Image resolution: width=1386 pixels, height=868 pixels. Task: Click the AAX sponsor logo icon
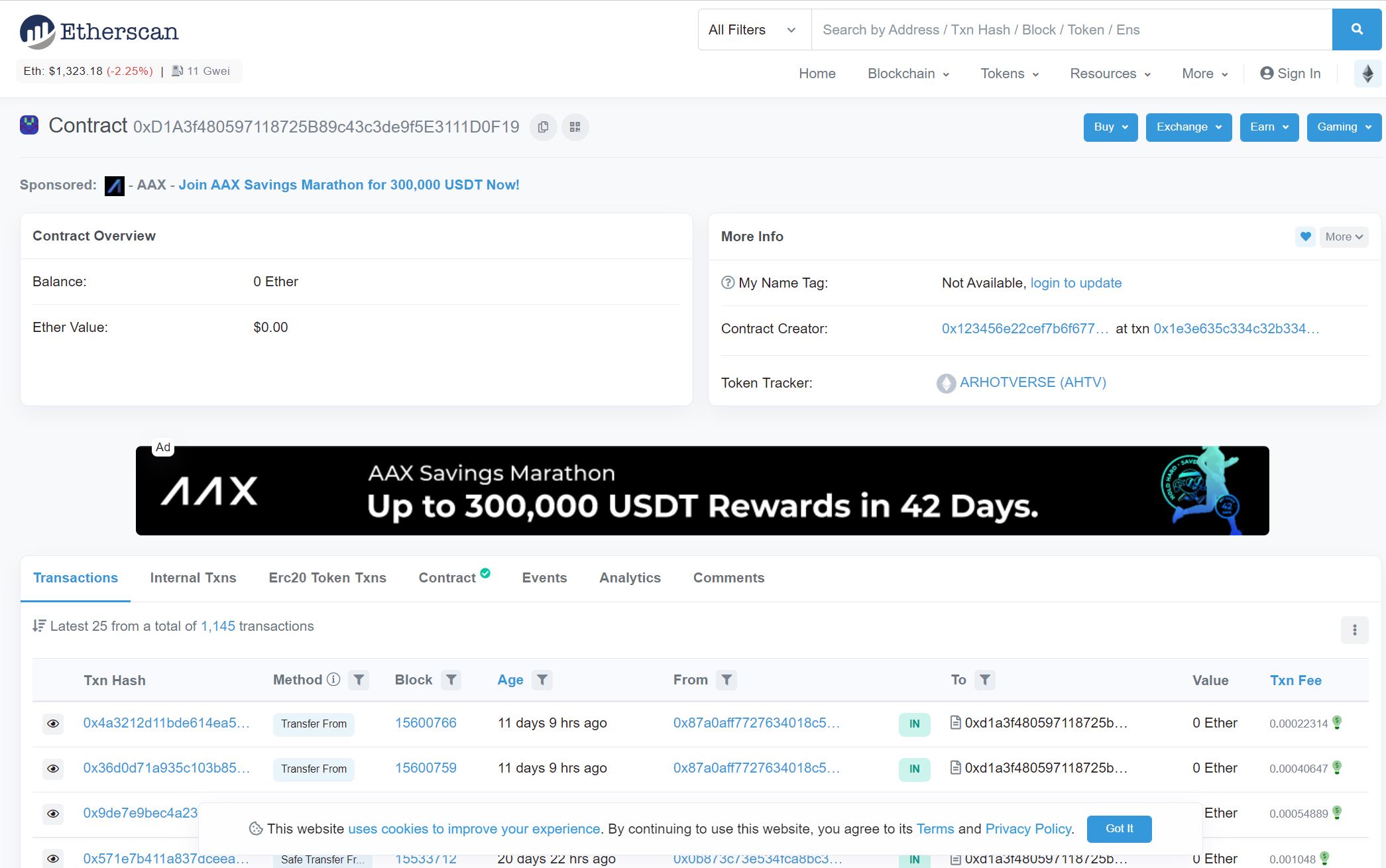[115, 186]
